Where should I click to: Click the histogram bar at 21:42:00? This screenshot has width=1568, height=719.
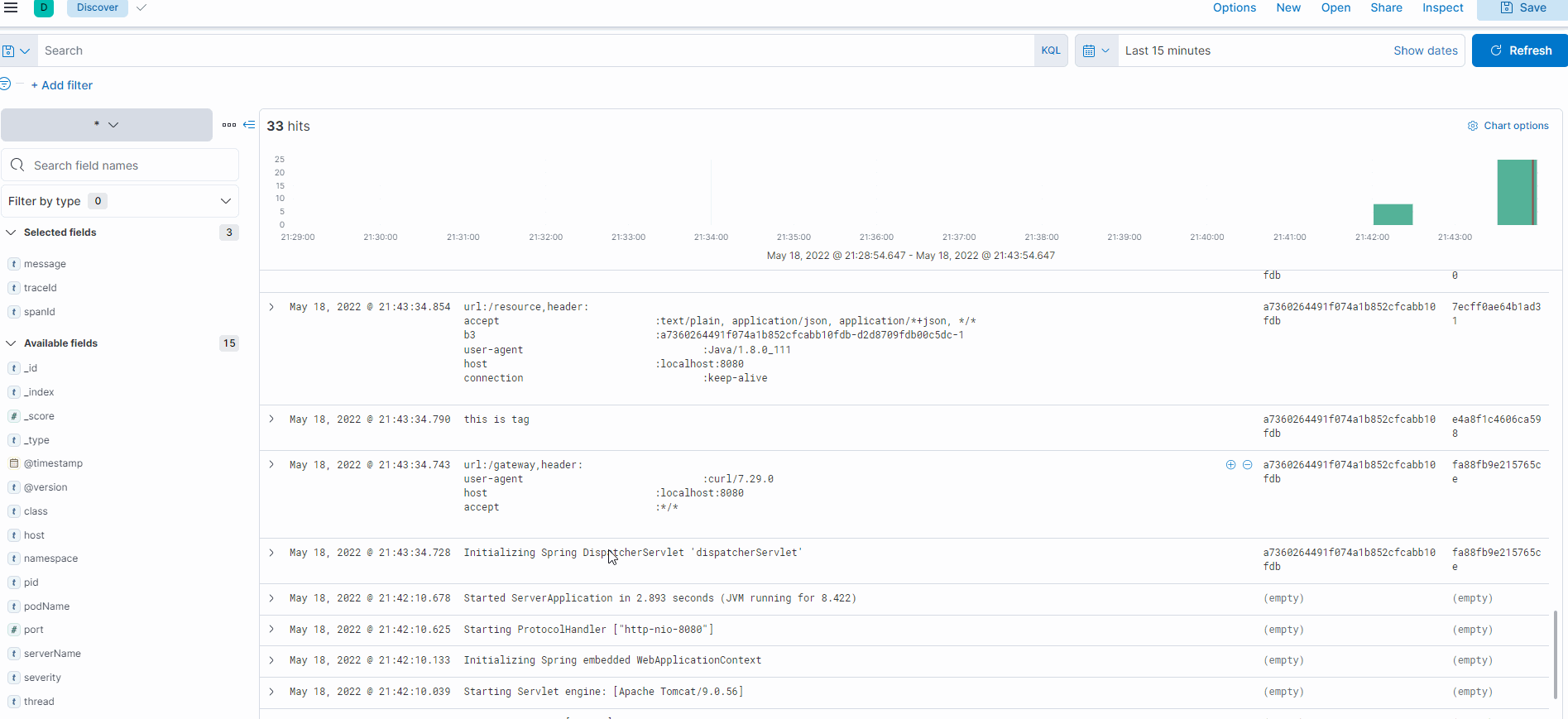pyautogui.click(x=1393, y=214)
